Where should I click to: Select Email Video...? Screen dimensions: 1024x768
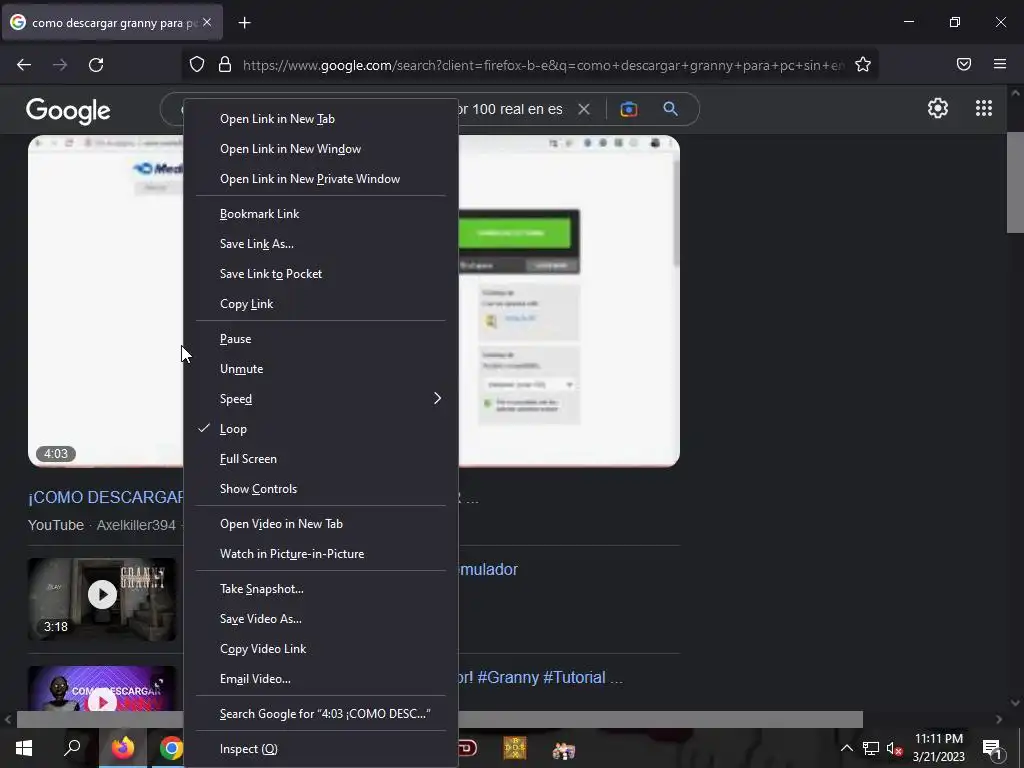(321, 679)
